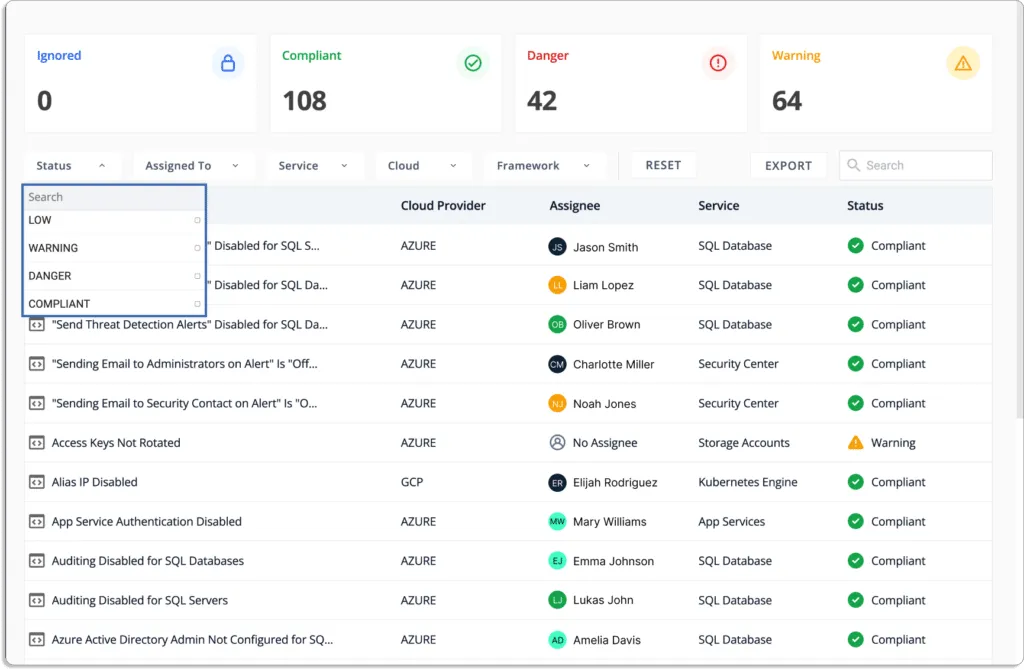Click the red exclamation icon on Danger card
Image resolution: width=1024 pixels, height=670 pixels.
[x=718, y=63]
